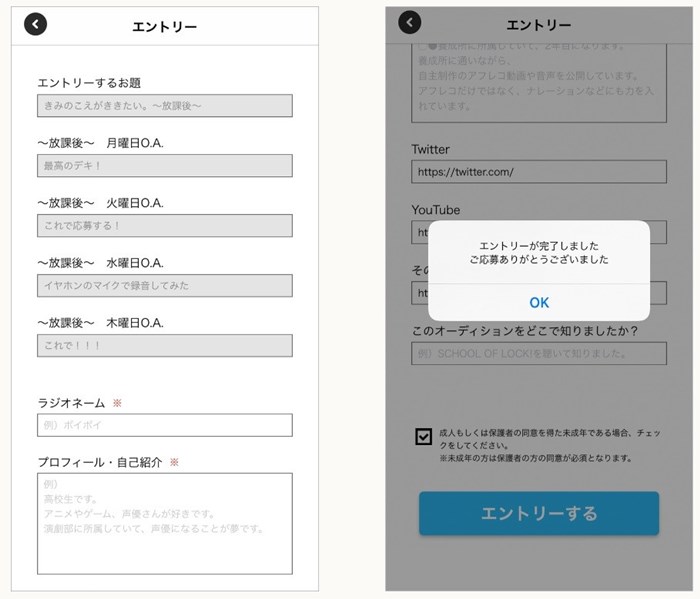The width and height of the screenshot is (700, 599).
Task: Click the URL field beside the dialog's right edge
Action: tap(658, 293)
